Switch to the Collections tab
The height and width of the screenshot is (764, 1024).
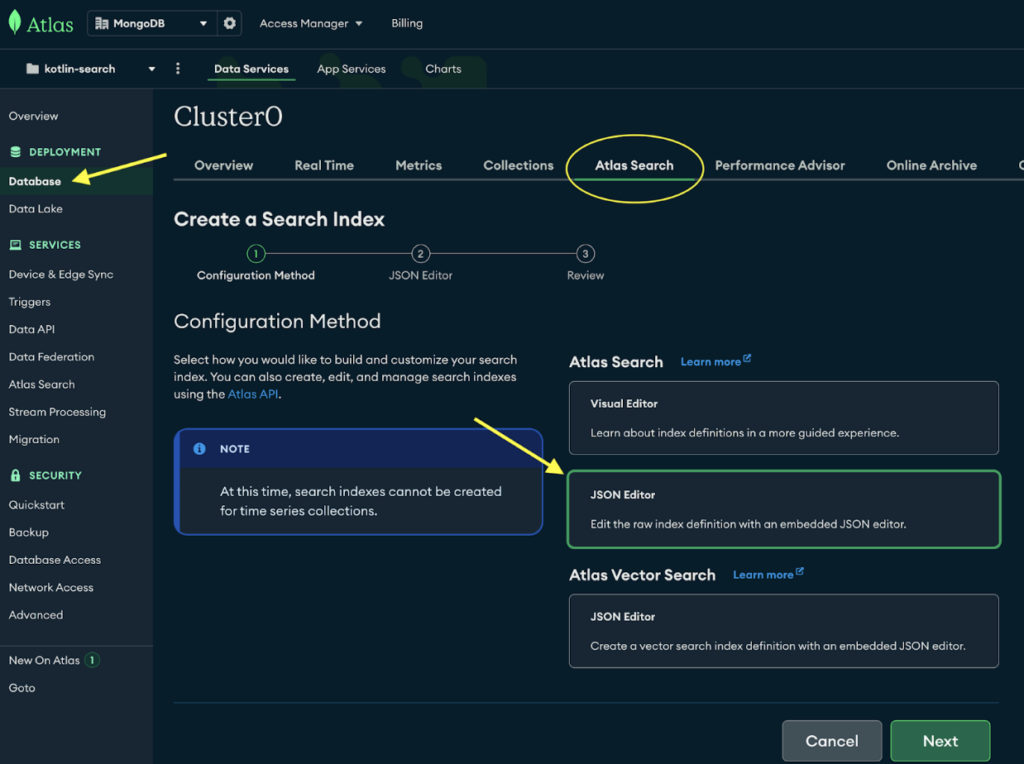518,165
